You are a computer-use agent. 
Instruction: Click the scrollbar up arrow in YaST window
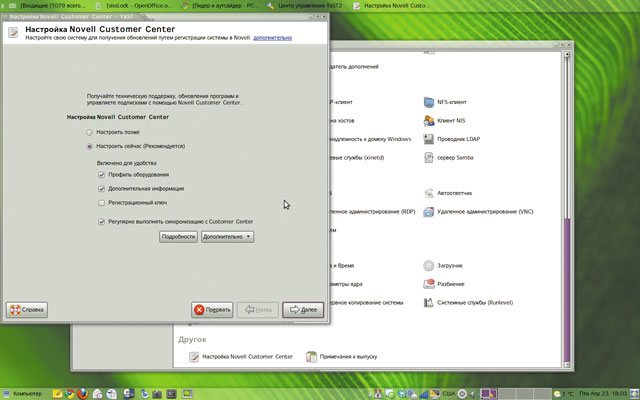(567, 54)
